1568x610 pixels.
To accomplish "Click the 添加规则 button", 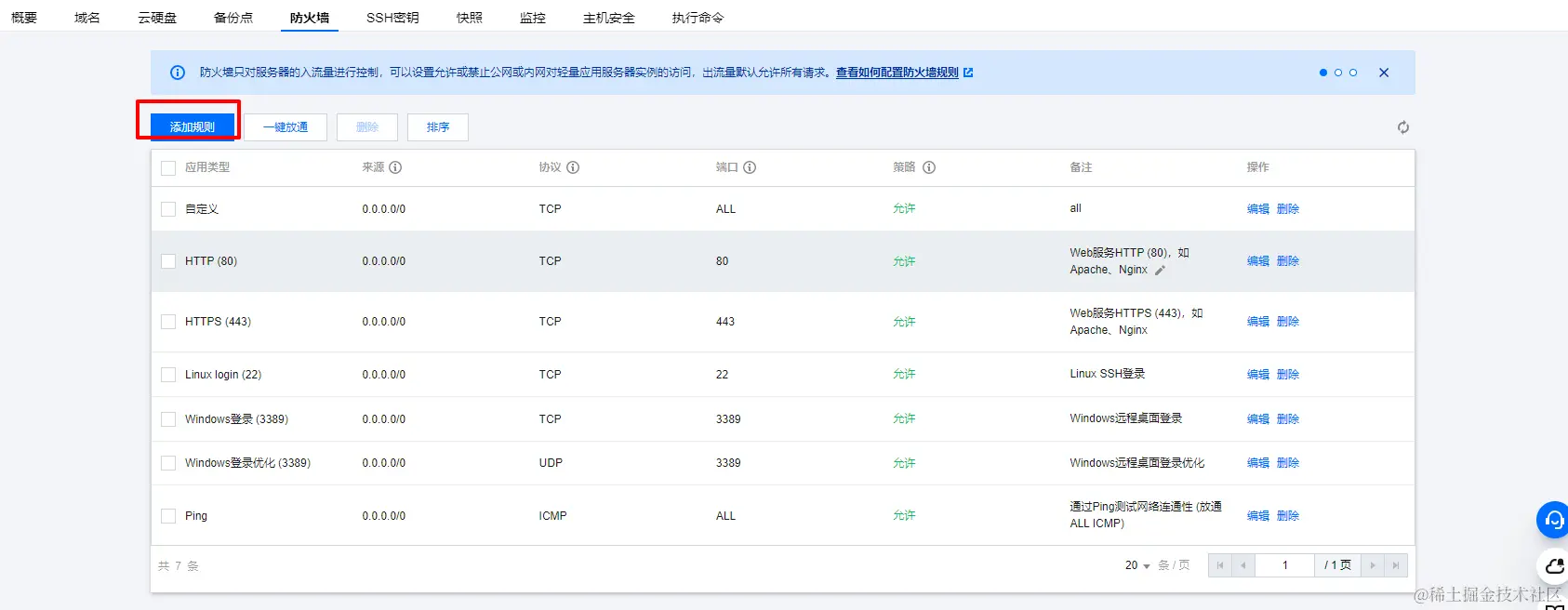I will (193, 127).
